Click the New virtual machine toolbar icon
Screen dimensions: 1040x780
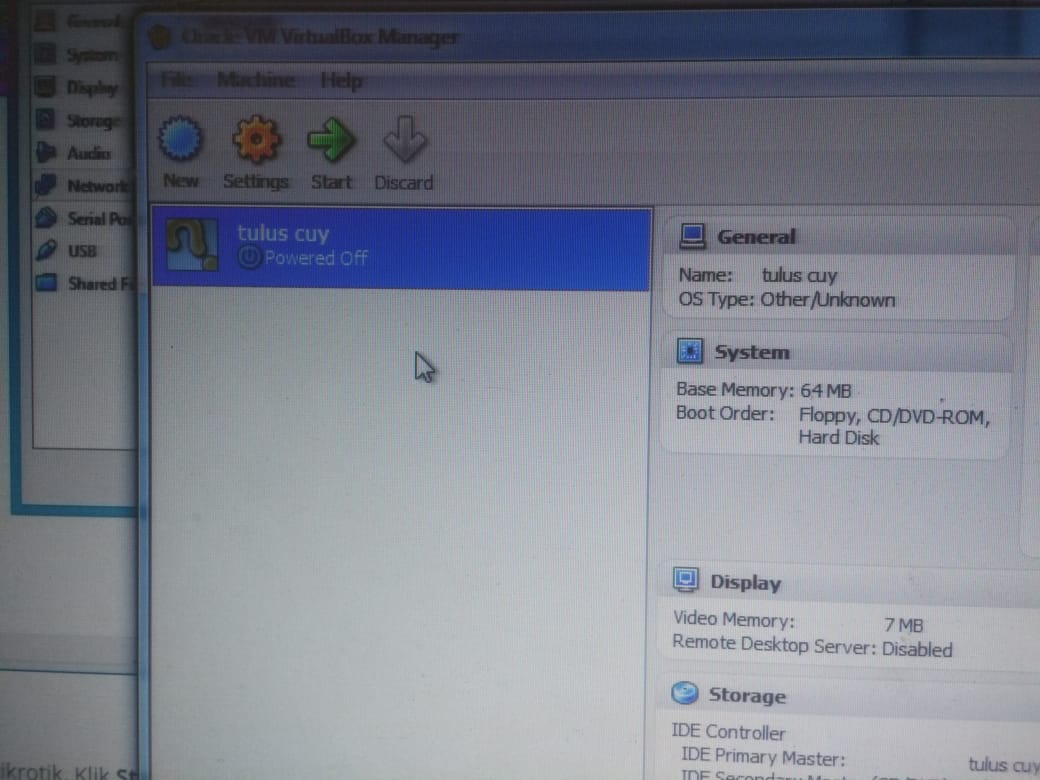click(x=180, y=139)
